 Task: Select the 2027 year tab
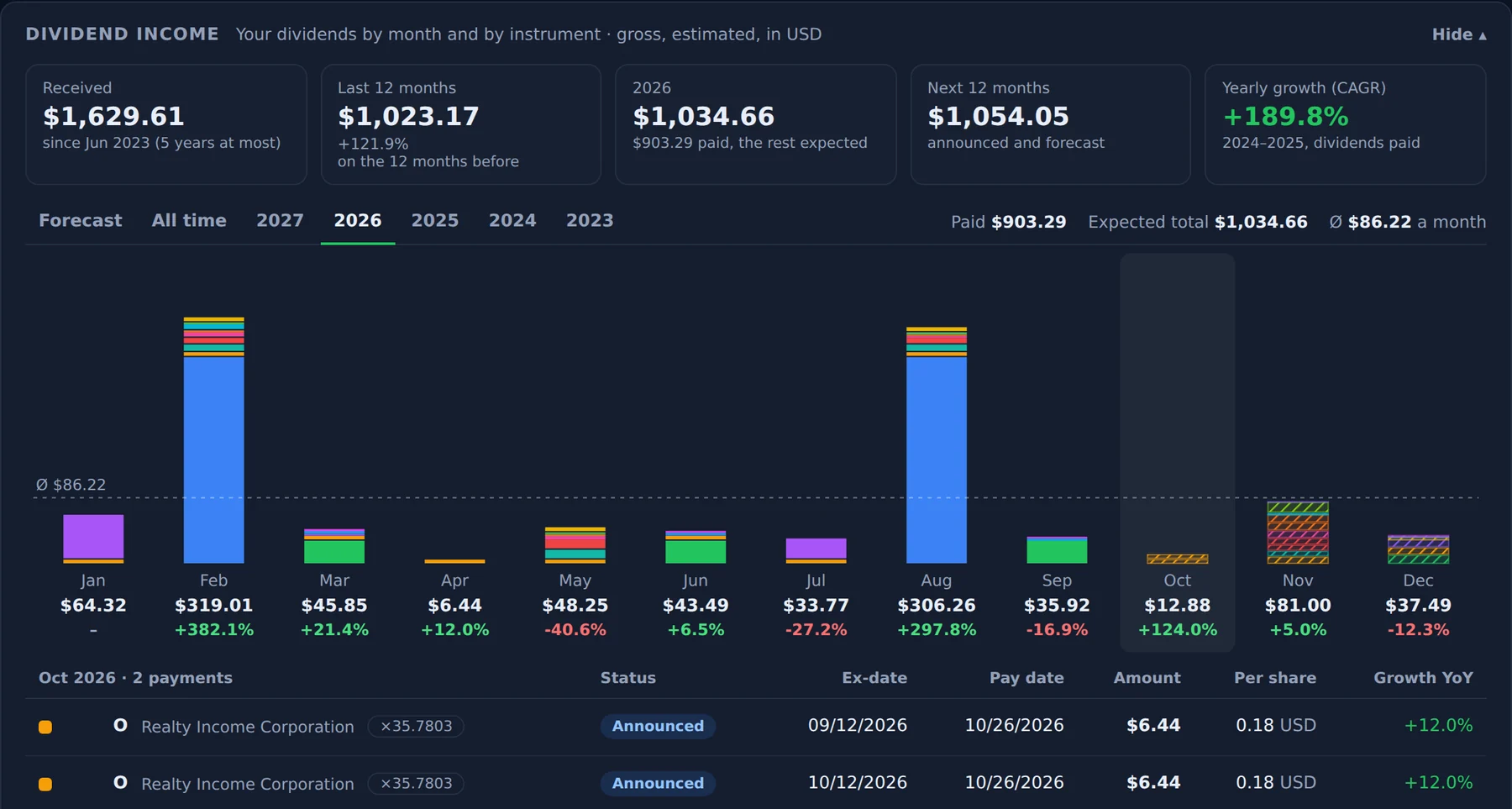coord(280,220)
